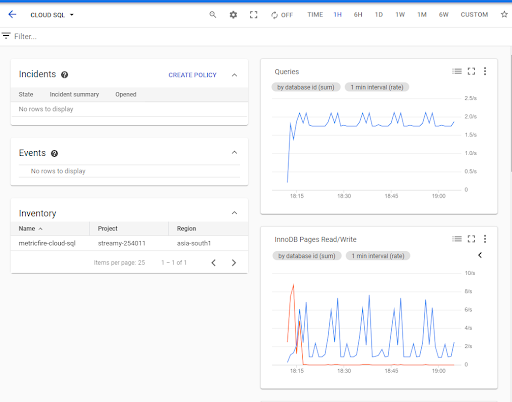Toggle legend on InnoDB Pages chart
The image size is (512, 402).
coord(457,239)
